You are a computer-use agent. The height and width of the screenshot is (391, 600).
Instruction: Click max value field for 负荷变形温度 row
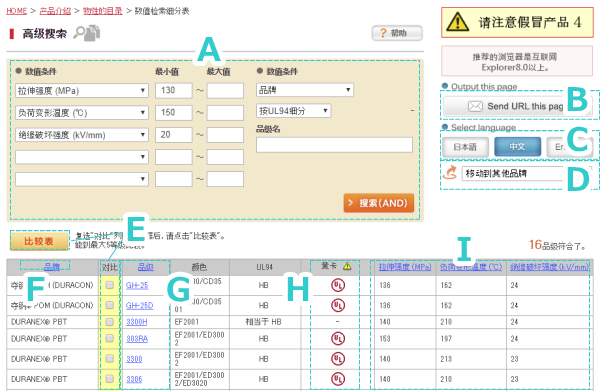(x=225, y=113)
